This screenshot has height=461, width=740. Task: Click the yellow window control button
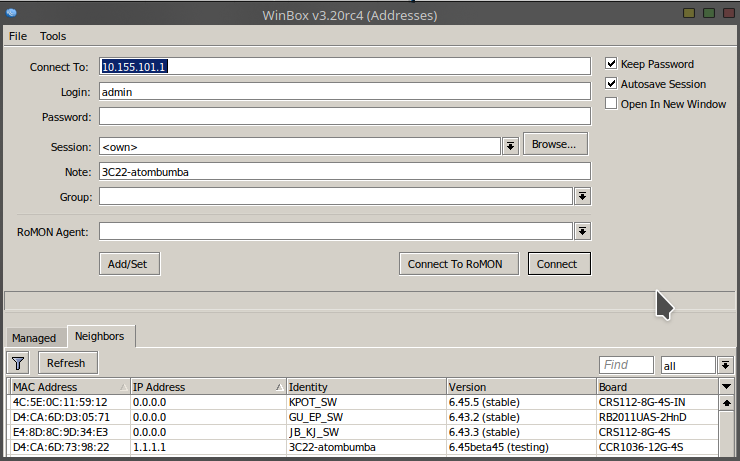click(689, 13)
